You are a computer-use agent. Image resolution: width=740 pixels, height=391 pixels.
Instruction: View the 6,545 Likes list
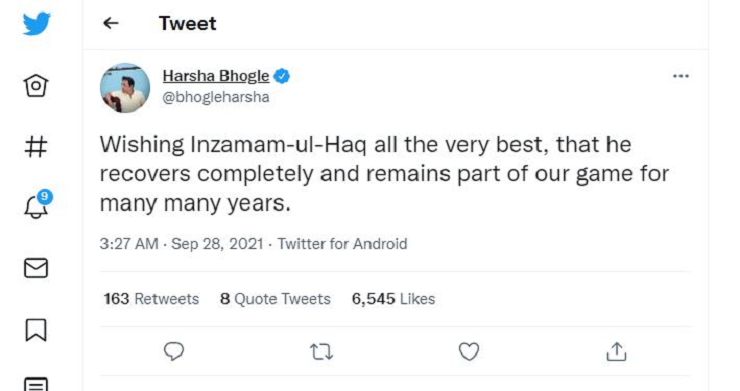coord(393,298)
